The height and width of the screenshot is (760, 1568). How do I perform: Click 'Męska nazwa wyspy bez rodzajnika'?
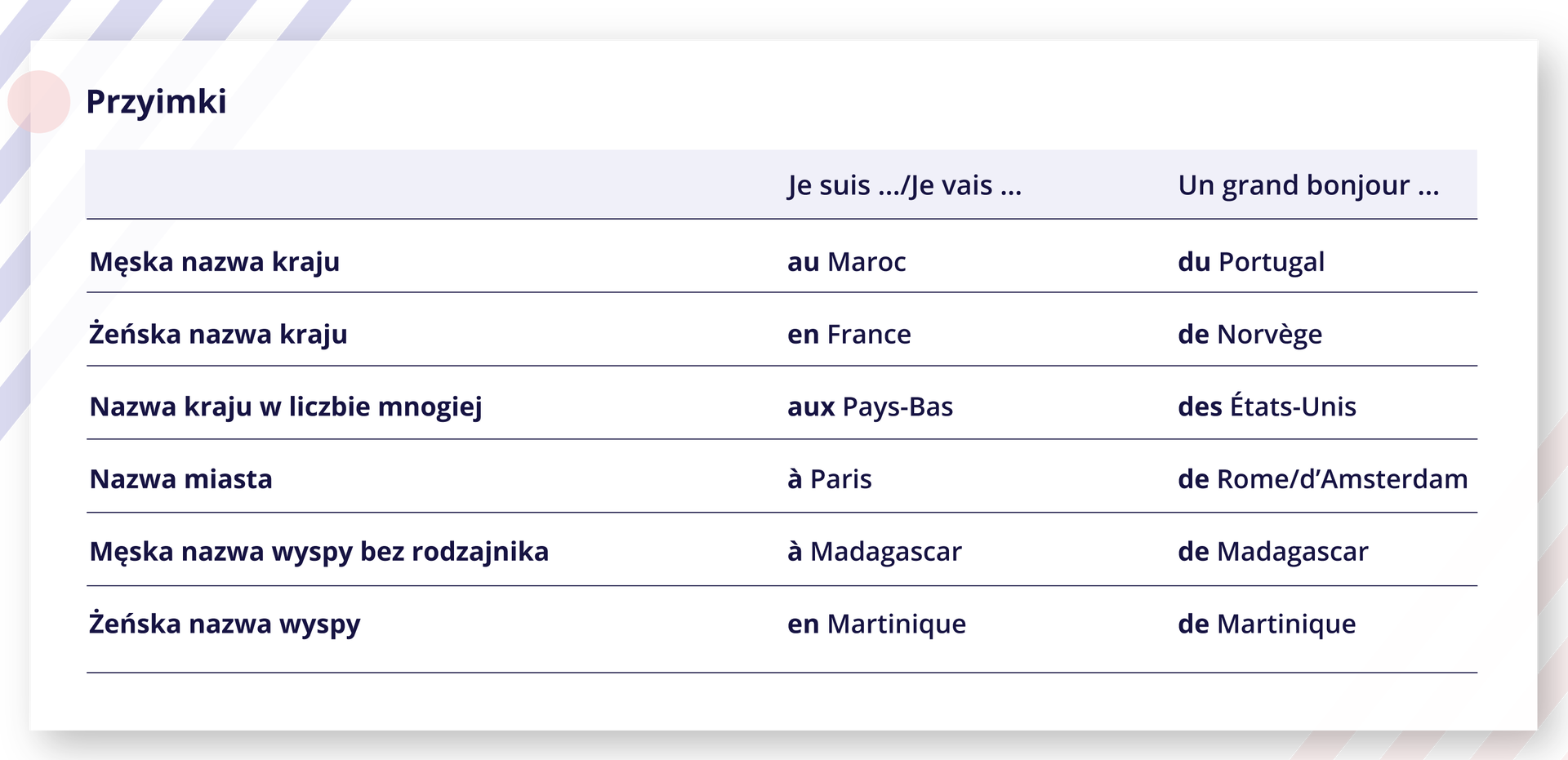click(x=319, y=552)
